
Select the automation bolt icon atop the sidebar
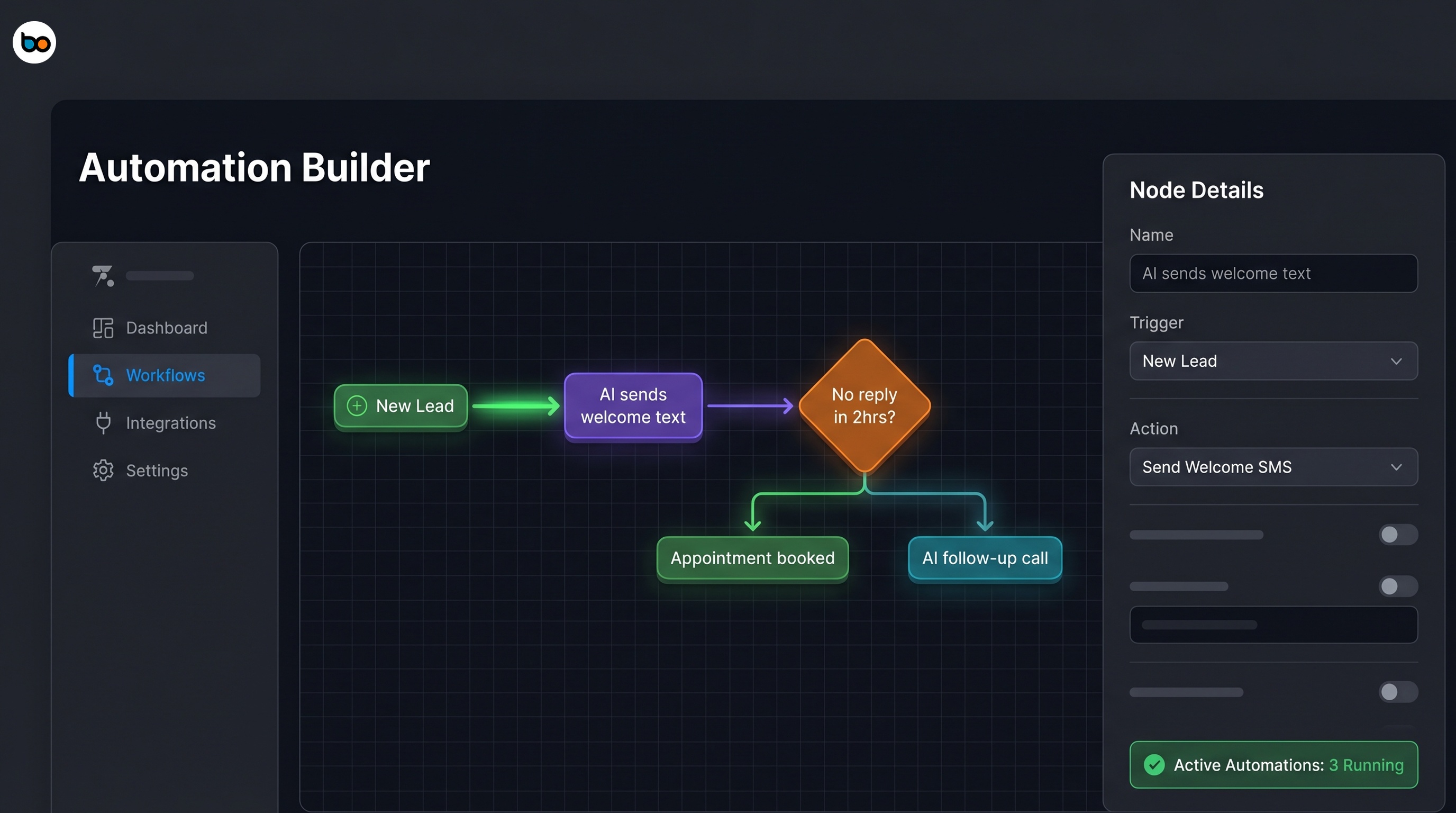[x=102, y=275]
